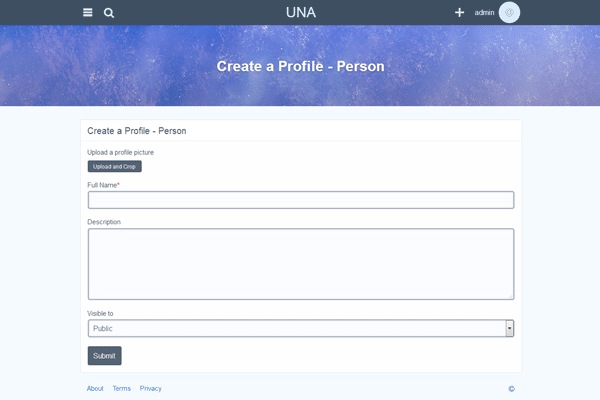The width and height of the screenshot is (600, 400).
Task: Click the plus create-new icon
Action: click(459, 13)
